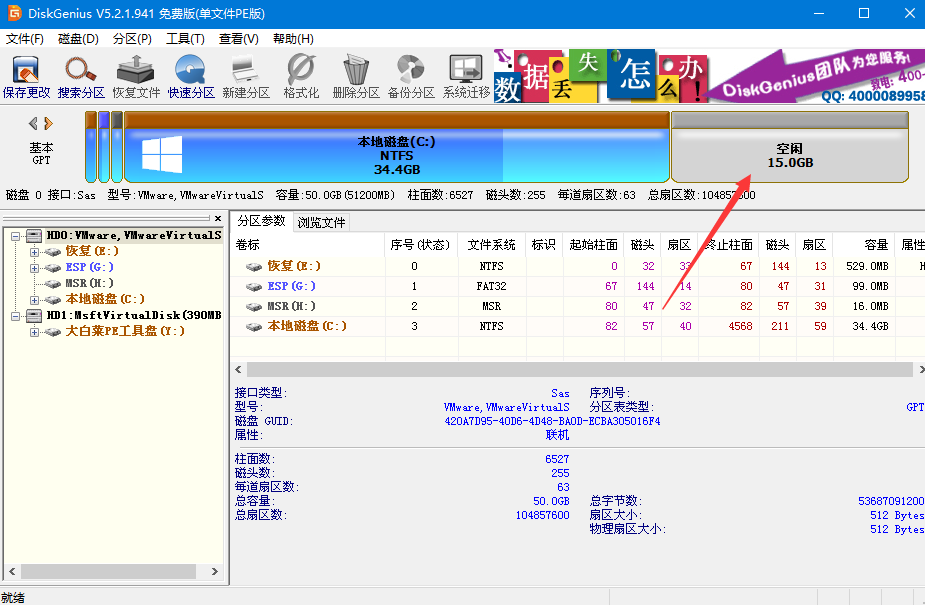This screenshot has width=925, height=605.
Task: Open the 搜索分区 search partition tool
Action: coord(81,77)
